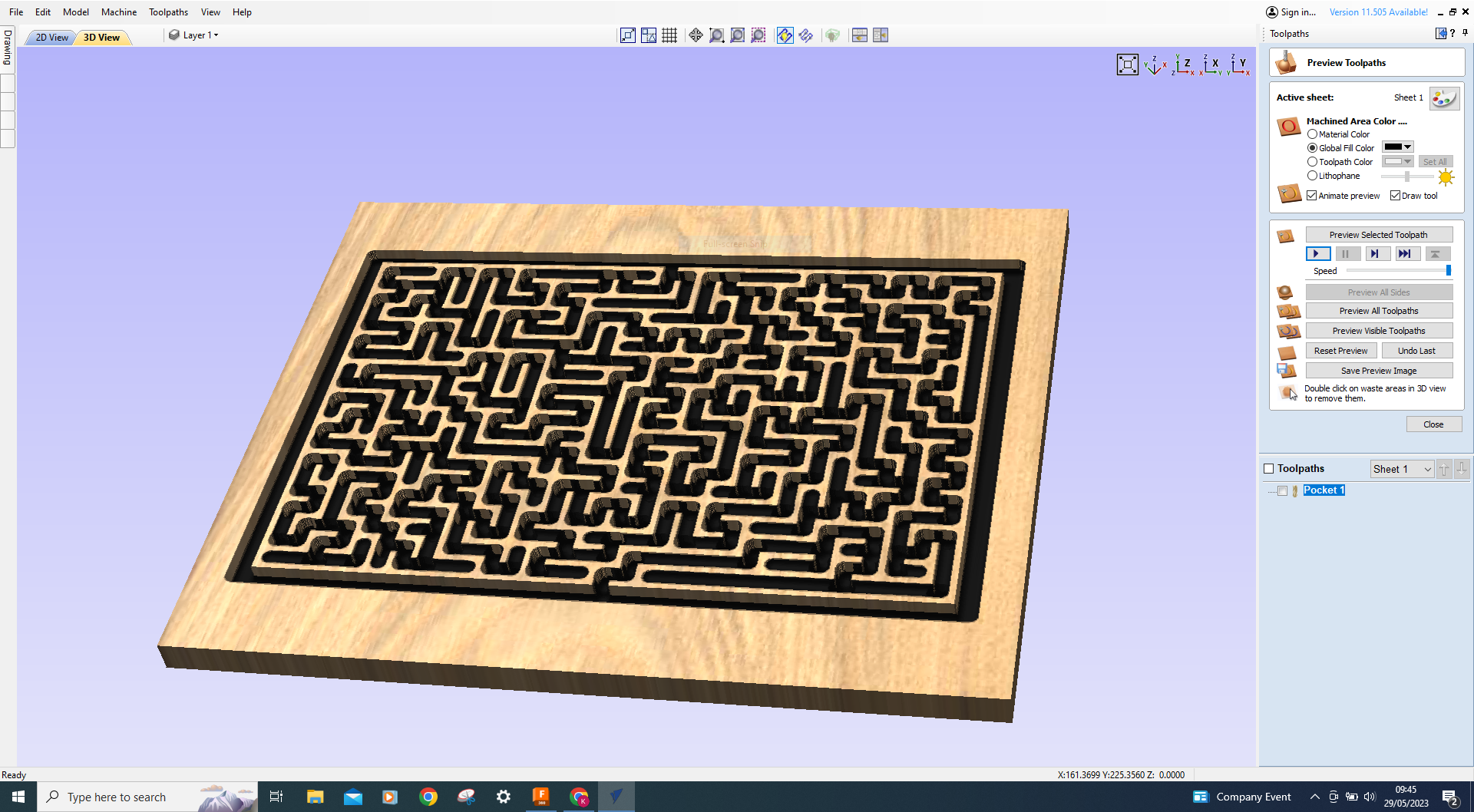The width and height of the screenshot is (1474, 812).
Task: Uncheck Animate preview
Action: (1311, 195)
